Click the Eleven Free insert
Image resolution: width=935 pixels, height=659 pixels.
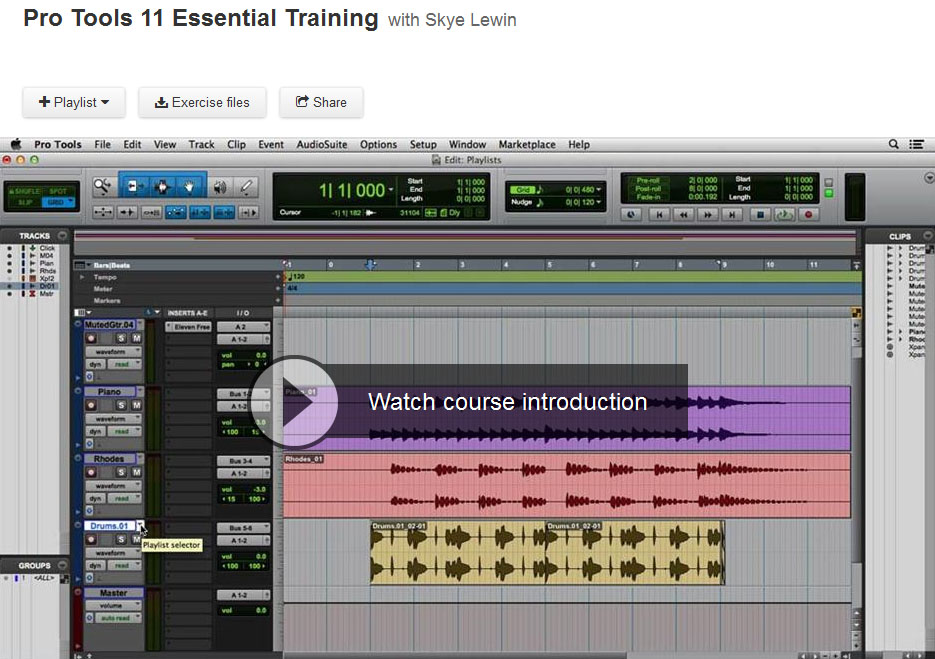(x=188, y=327)
